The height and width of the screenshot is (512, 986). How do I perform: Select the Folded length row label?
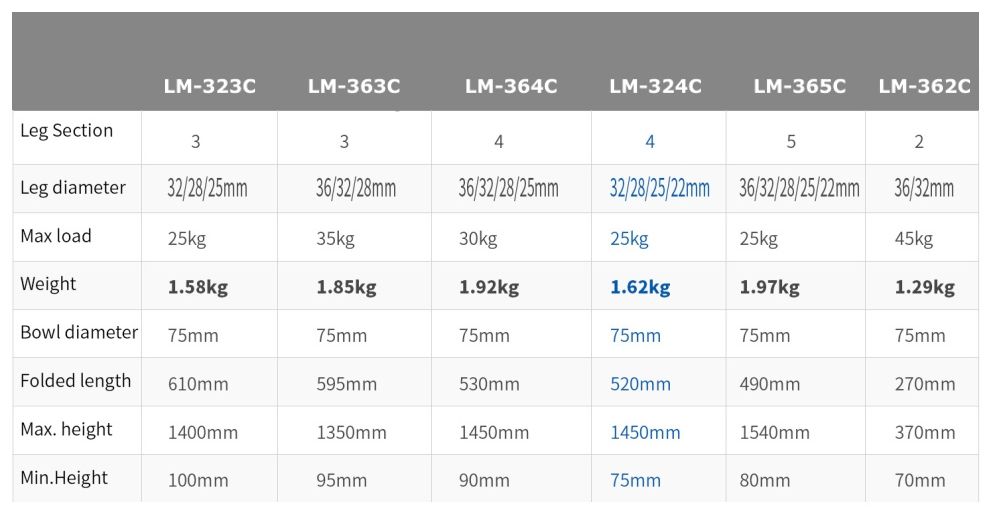point(76,381)
